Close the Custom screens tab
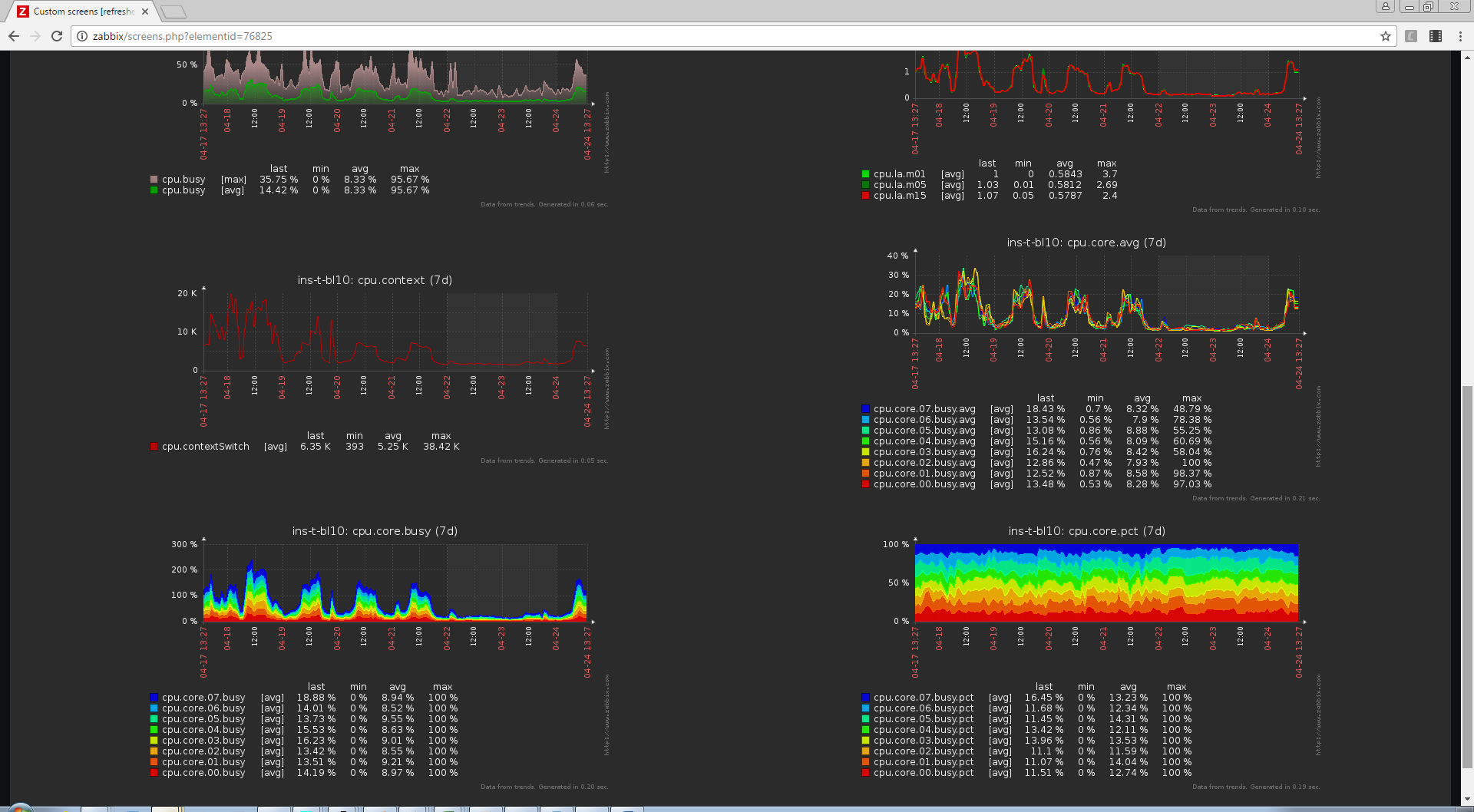 click(x=145, y=12)
